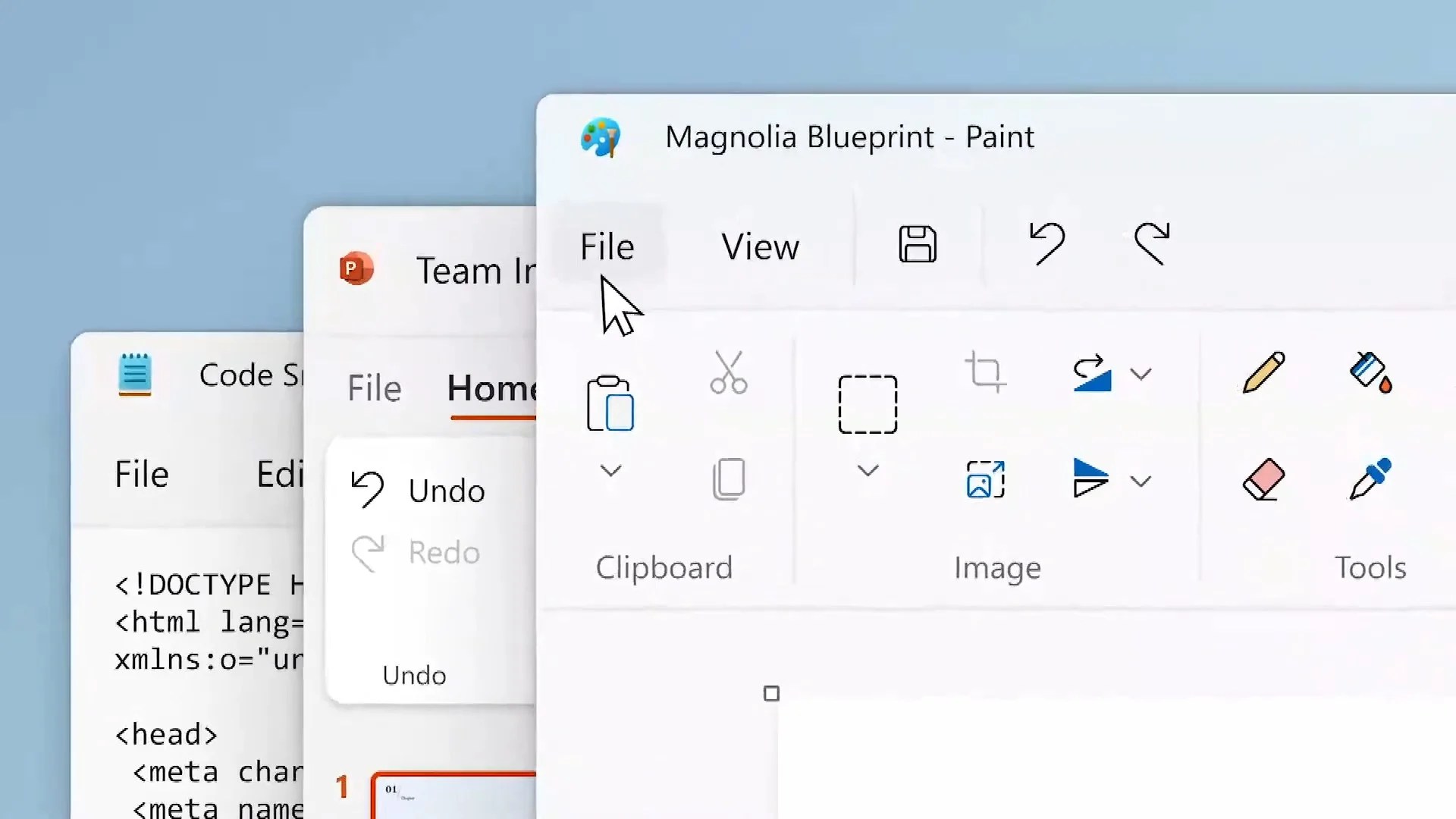
Task: Click the Save floppy disk icon
Action: point(918,244)
